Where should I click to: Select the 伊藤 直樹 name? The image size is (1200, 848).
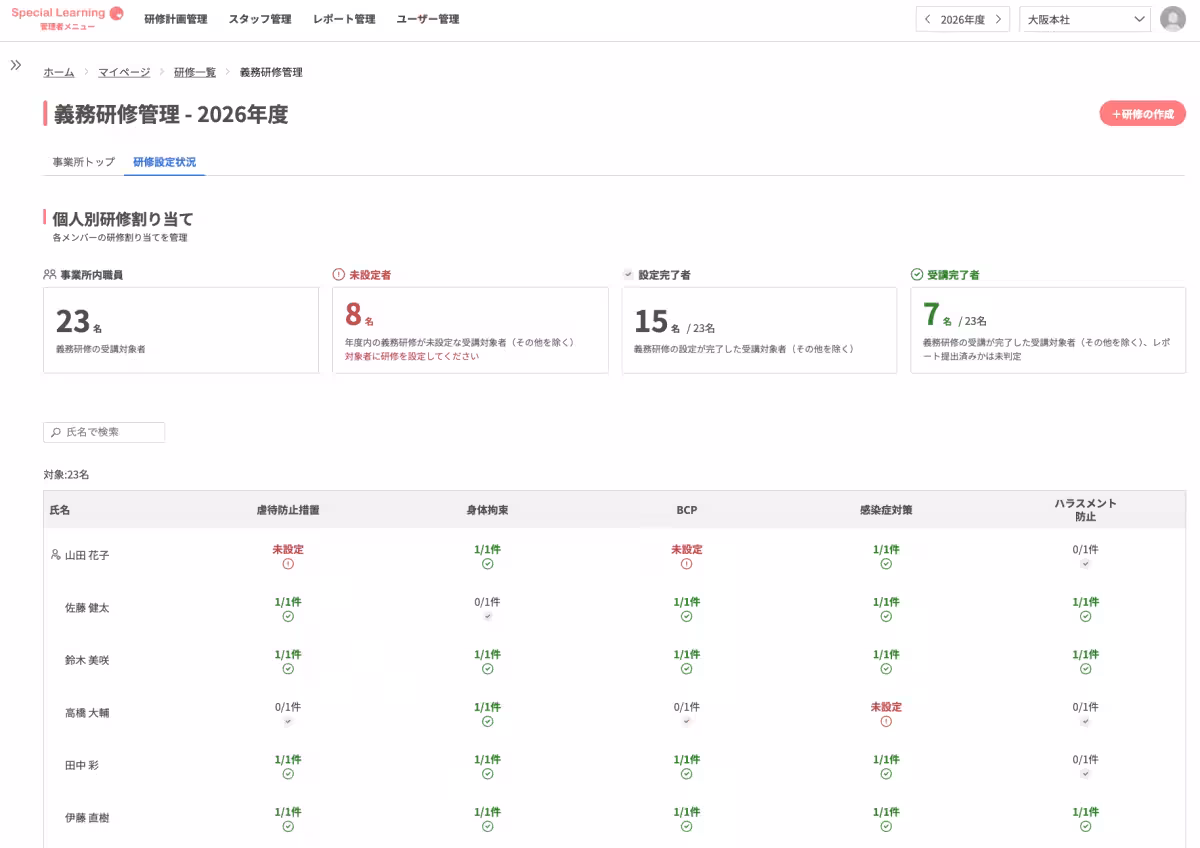click(x=87, y=818)
